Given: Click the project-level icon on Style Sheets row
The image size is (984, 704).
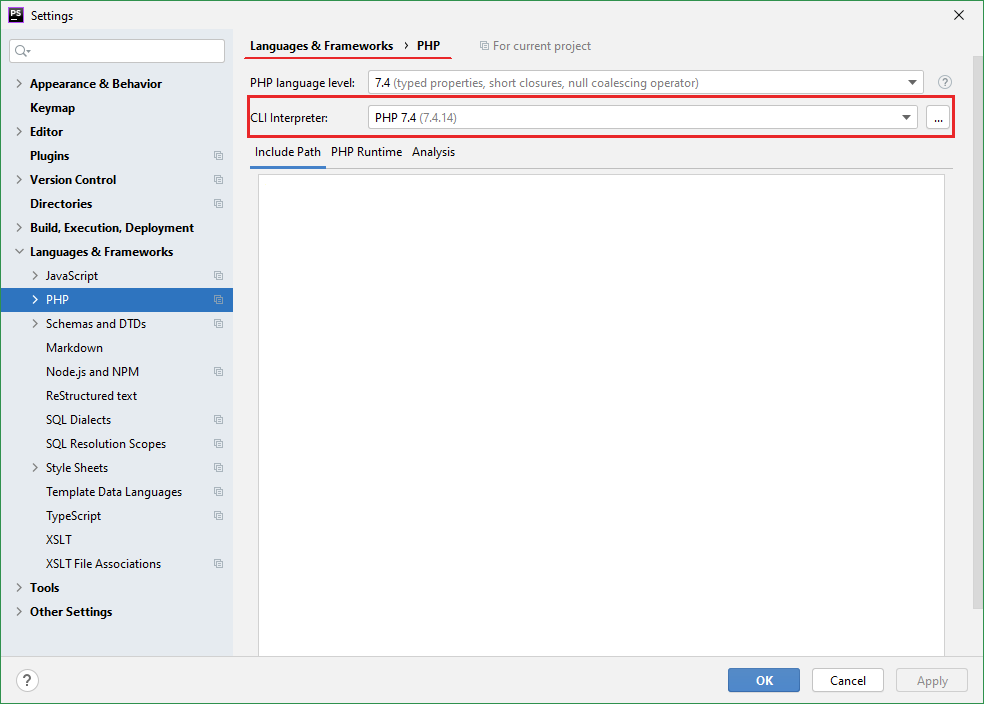Looking at the screenshot, I should click(218, 467).
